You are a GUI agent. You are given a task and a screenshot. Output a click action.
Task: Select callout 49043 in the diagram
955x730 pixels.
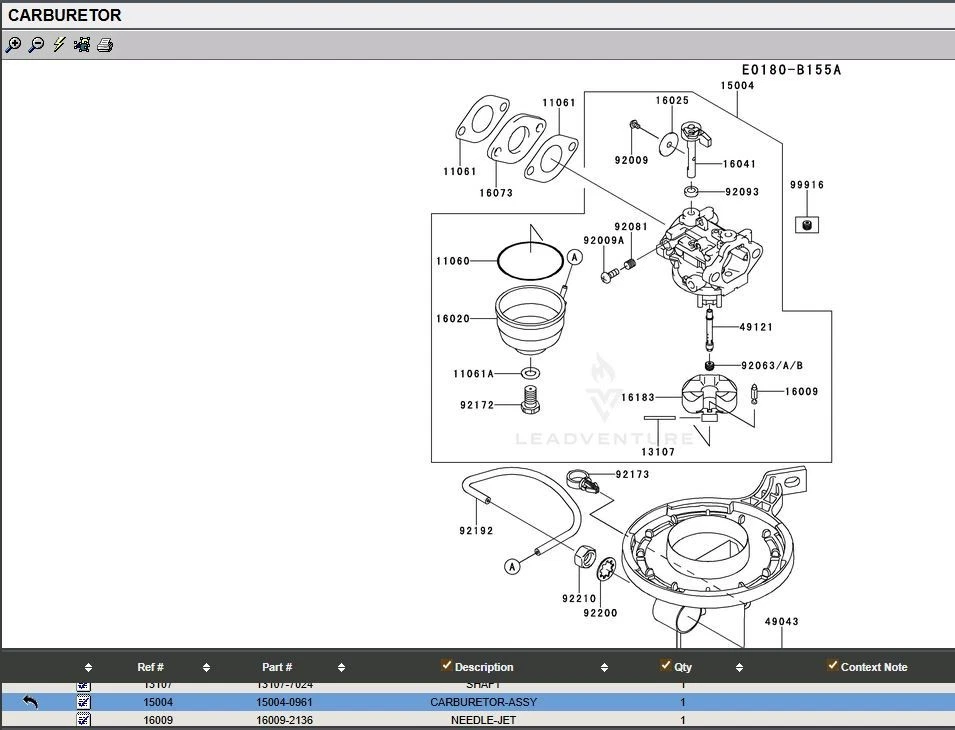pos(782,622)
